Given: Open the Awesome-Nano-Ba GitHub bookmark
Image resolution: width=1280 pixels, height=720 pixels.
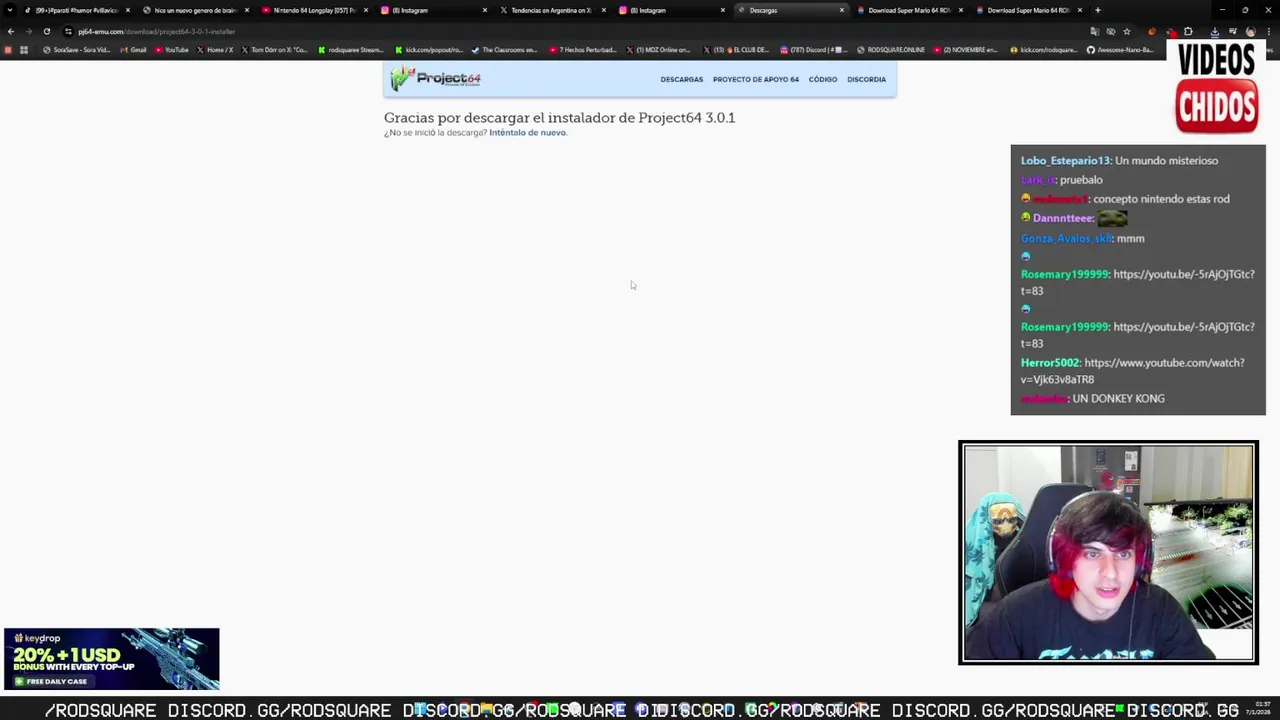Looking at the screenshot, I should pyautogui.click(x=1120, y=50).
